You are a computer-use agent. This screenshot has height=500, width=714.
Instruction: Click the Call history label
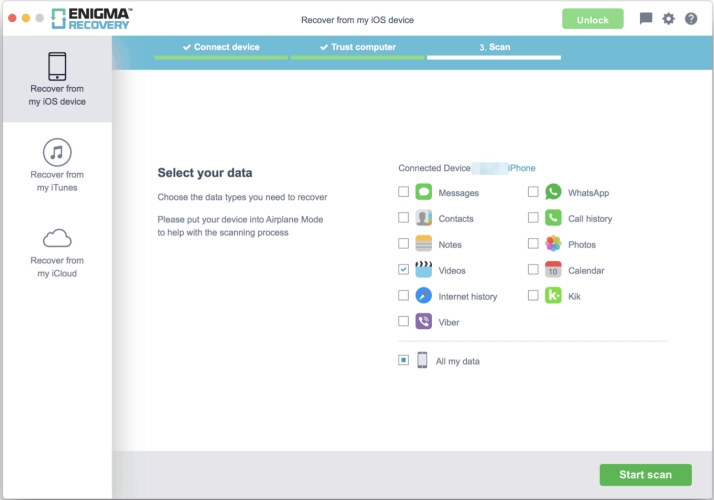pyautogui.click(x=590, y=219)
